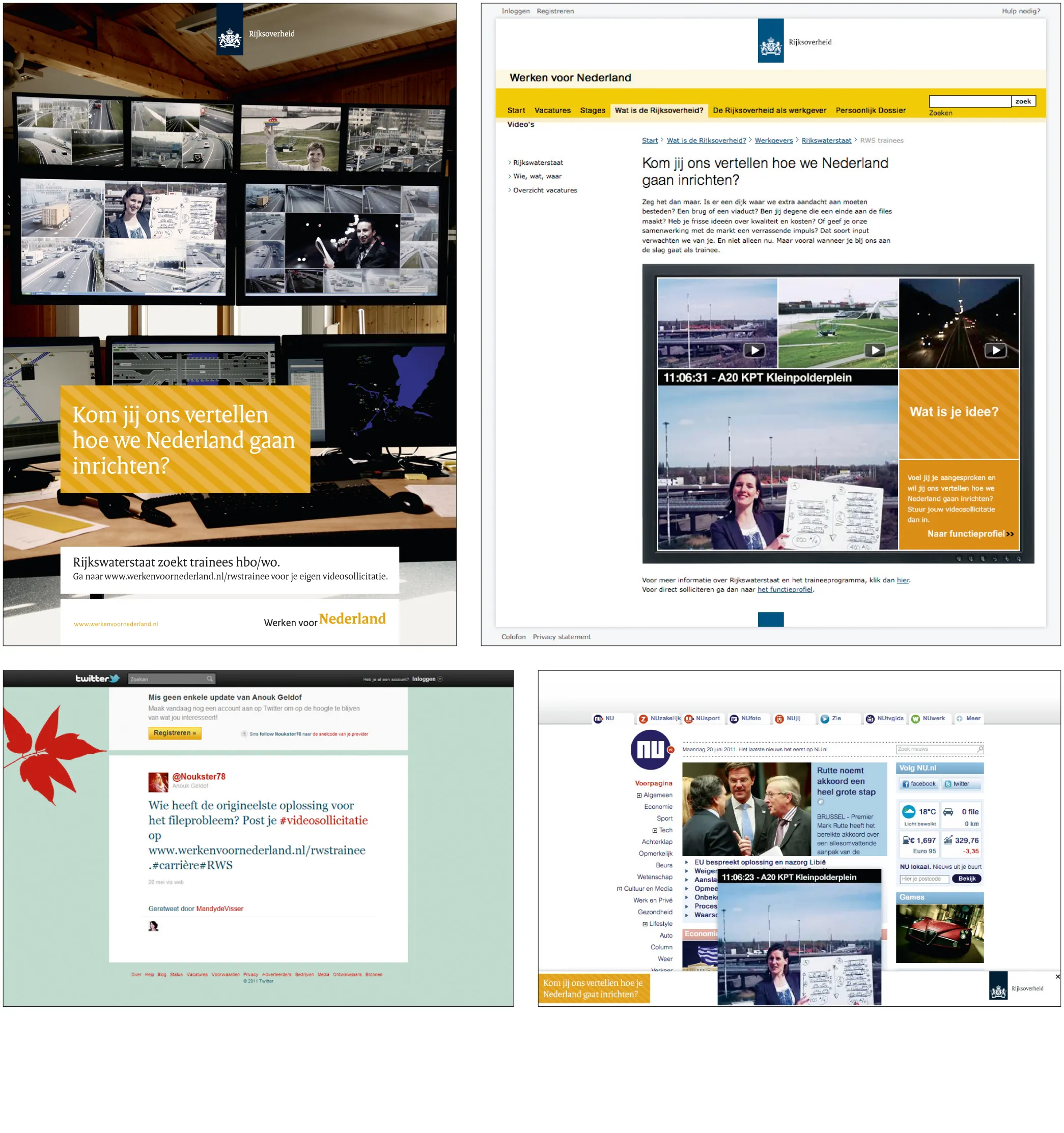
Task: Click the small avatar under Geretweet door
Action: [153, 925]
